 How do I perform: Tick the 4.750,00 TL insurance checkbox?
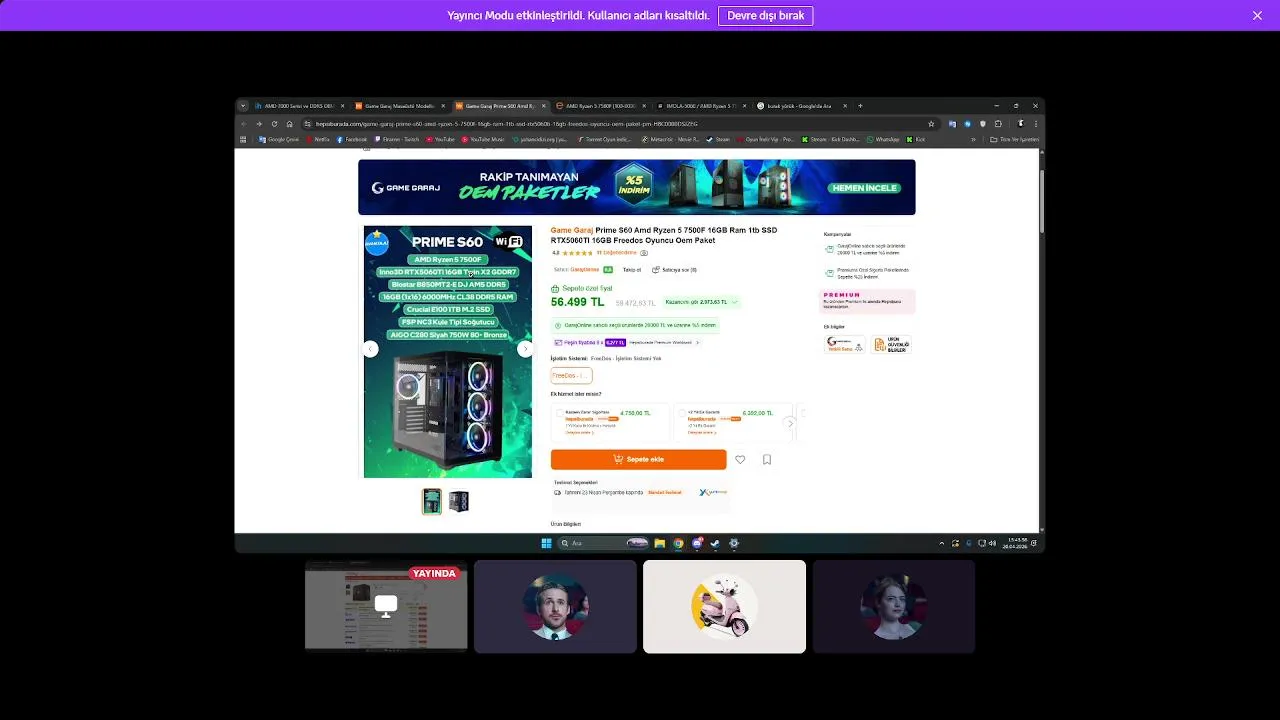(559, 413)
